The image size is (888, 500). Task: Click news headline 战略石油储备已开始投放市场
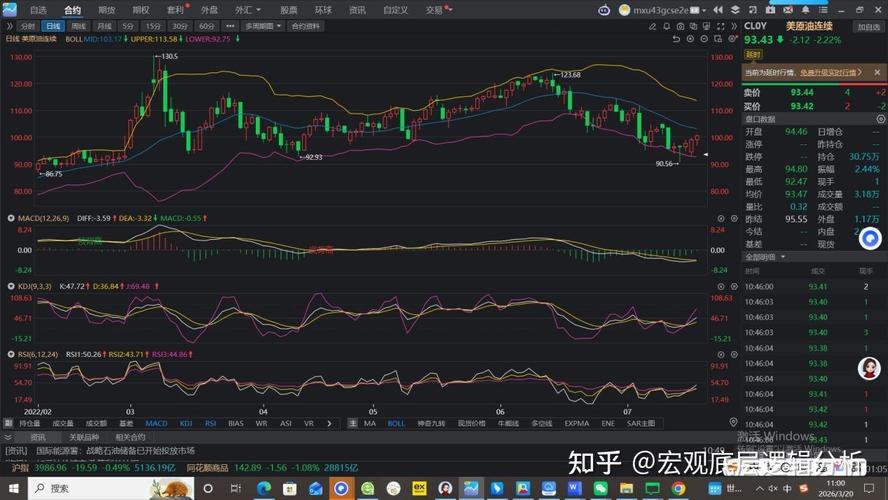(140, 451)
